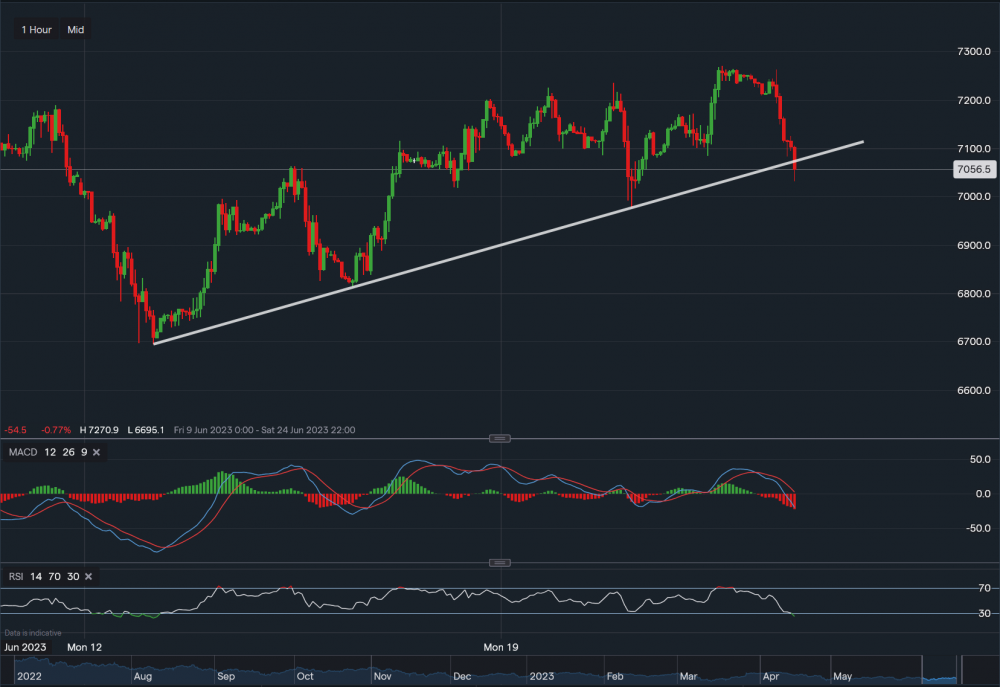Image resolution: width=1000 pixels, height=687 pixels.
Task: Select the MACD fast period value 12
Action: coord(50,453)
